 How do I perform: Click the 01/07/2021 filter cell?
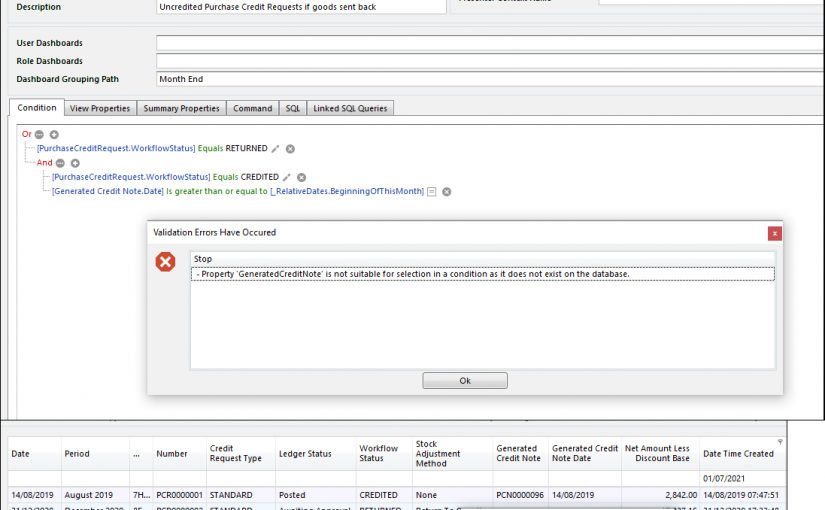tap(743, 478)
